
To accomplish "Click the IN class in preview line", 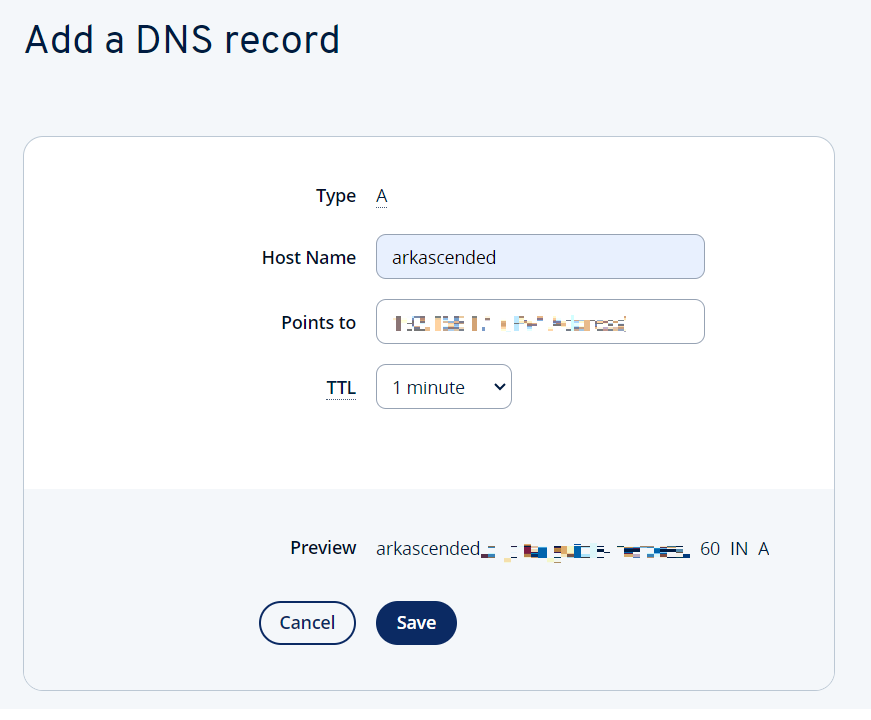I will point(739,549).
